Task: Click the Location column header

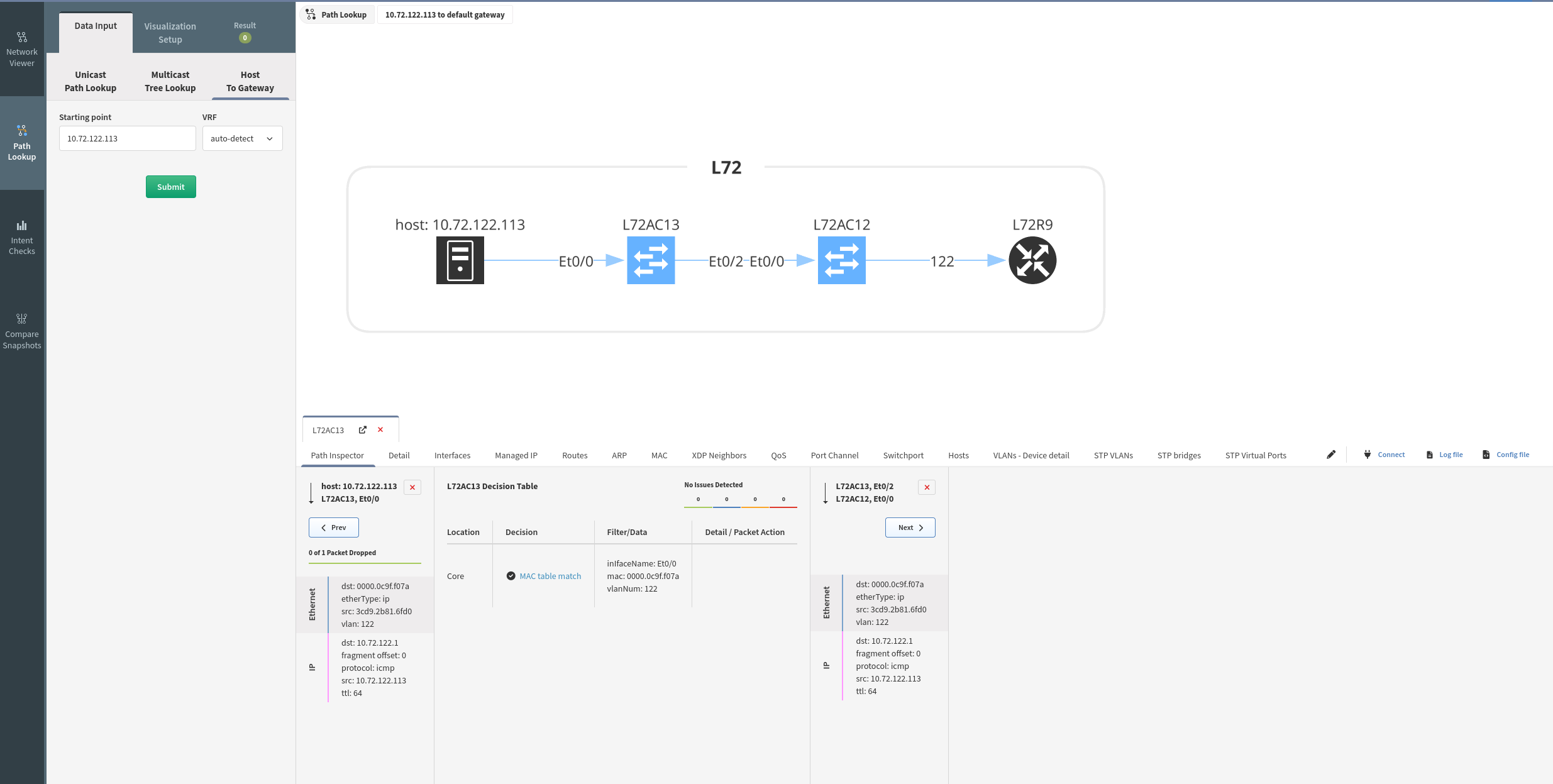Action: 463,532
